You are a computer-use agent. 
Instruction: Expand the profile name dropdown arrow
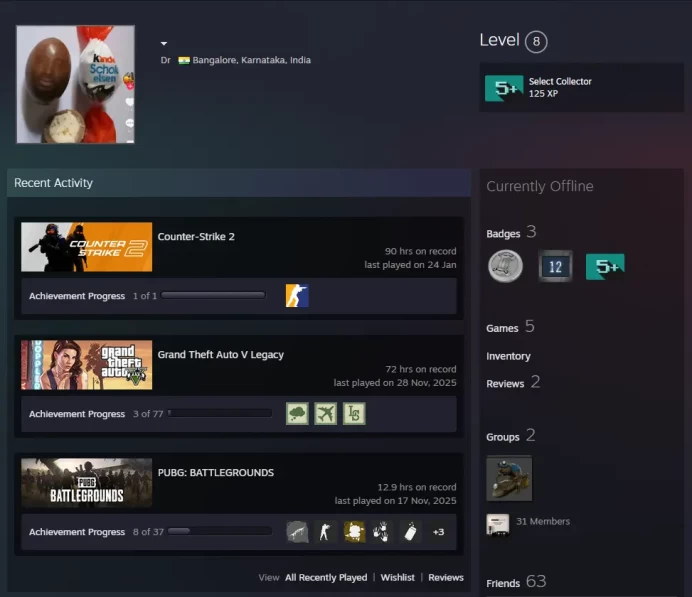164,44
